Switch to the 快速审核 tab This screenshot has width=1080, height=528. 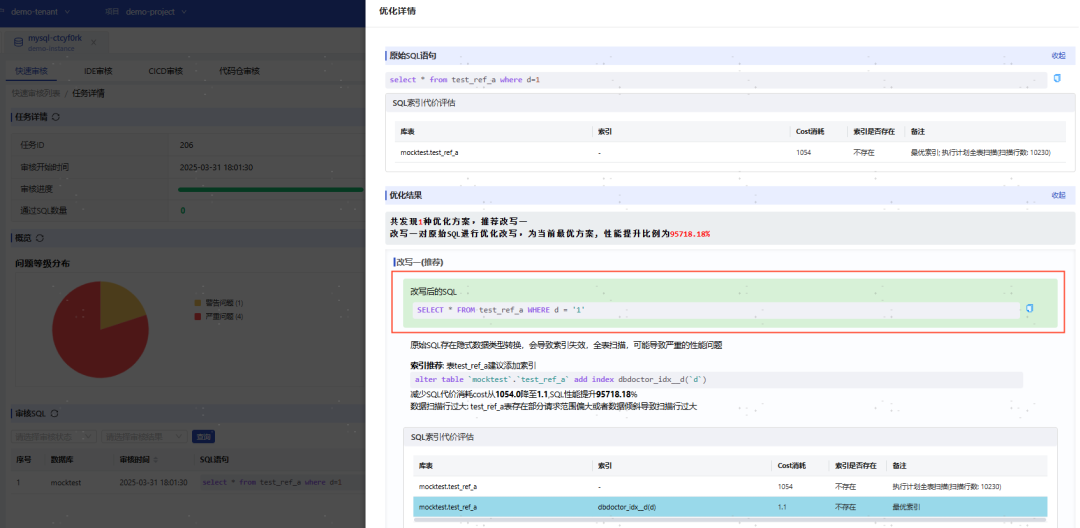point(31,71)
